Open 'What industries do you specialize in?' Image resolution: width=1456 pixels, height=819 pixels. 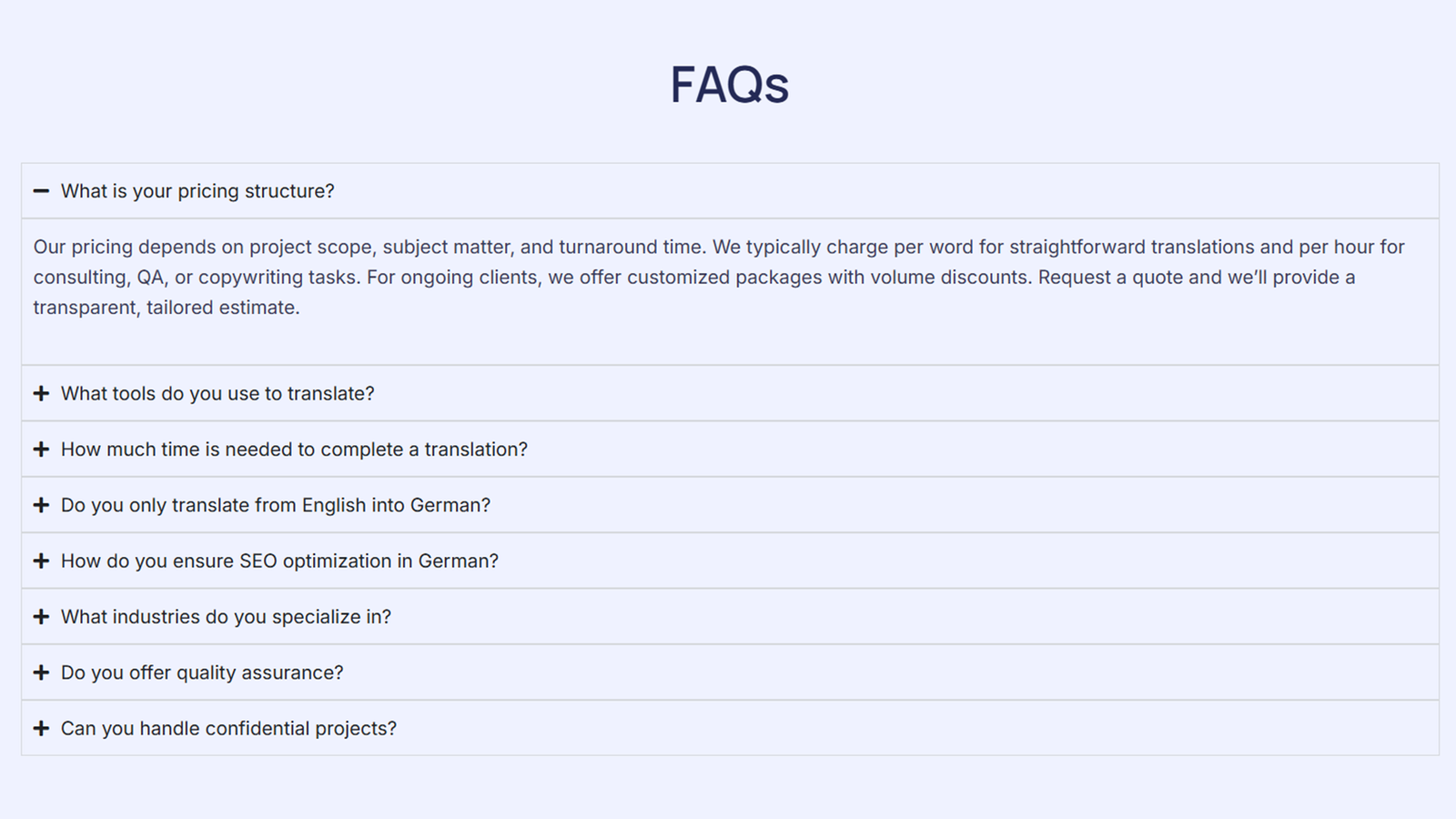click(226, 617)
